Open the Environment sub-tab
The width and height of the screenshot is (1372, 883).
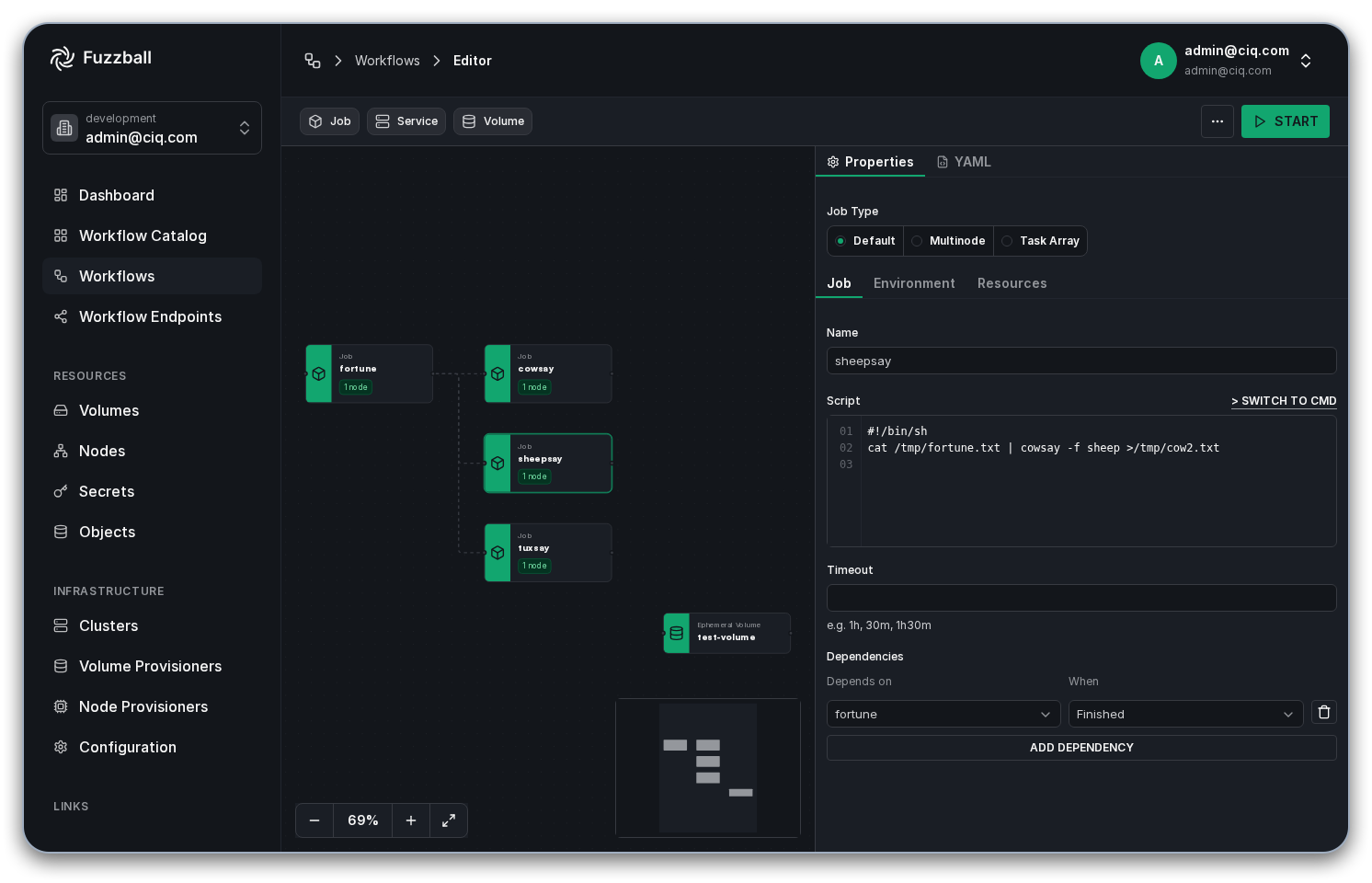(x=914, y=283)
